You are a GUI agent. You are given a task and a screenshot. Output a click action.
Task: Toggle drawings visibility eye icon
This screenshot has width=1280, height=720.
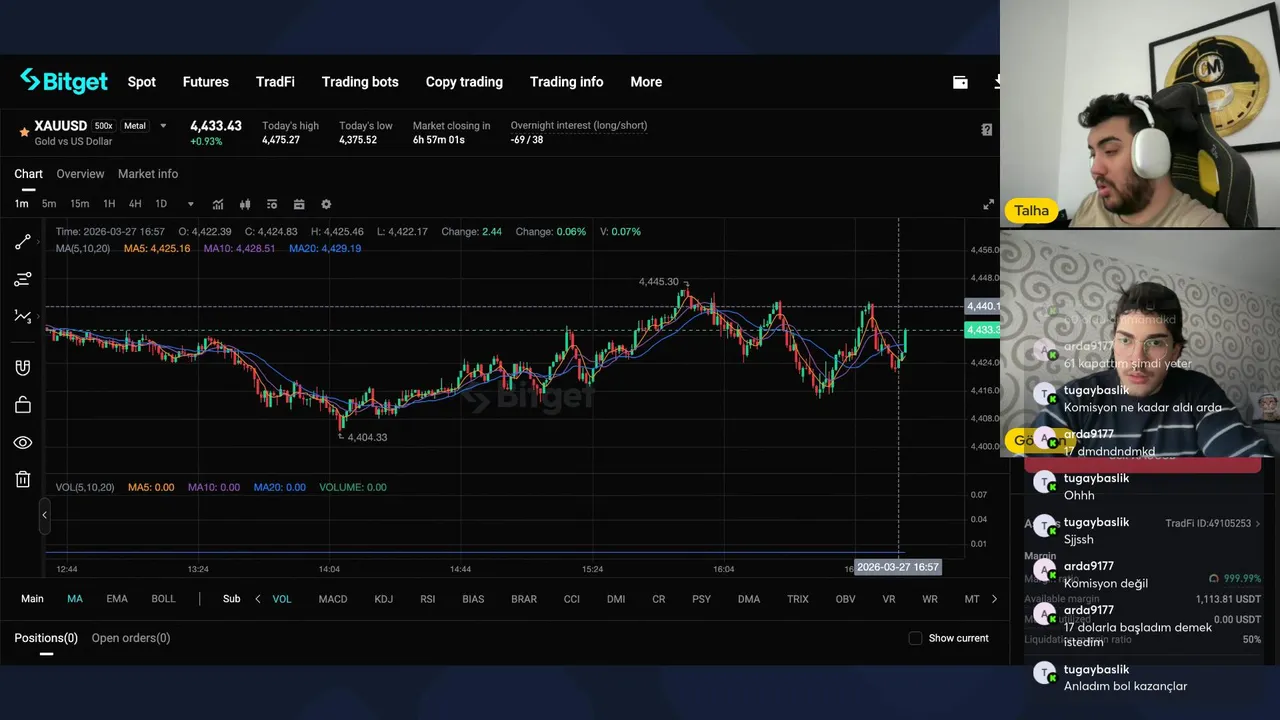pos(23,442)
